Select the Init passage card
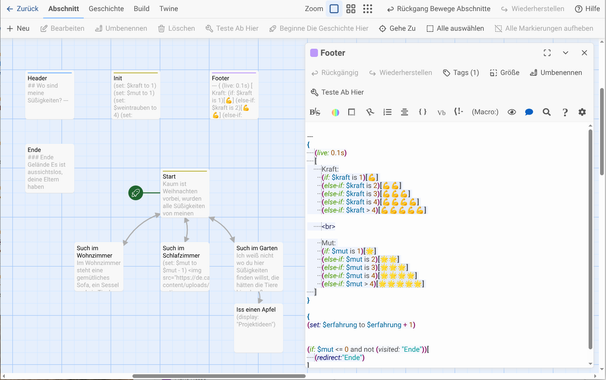This screenshot has width=606, height=380. [x=136, y=95]
